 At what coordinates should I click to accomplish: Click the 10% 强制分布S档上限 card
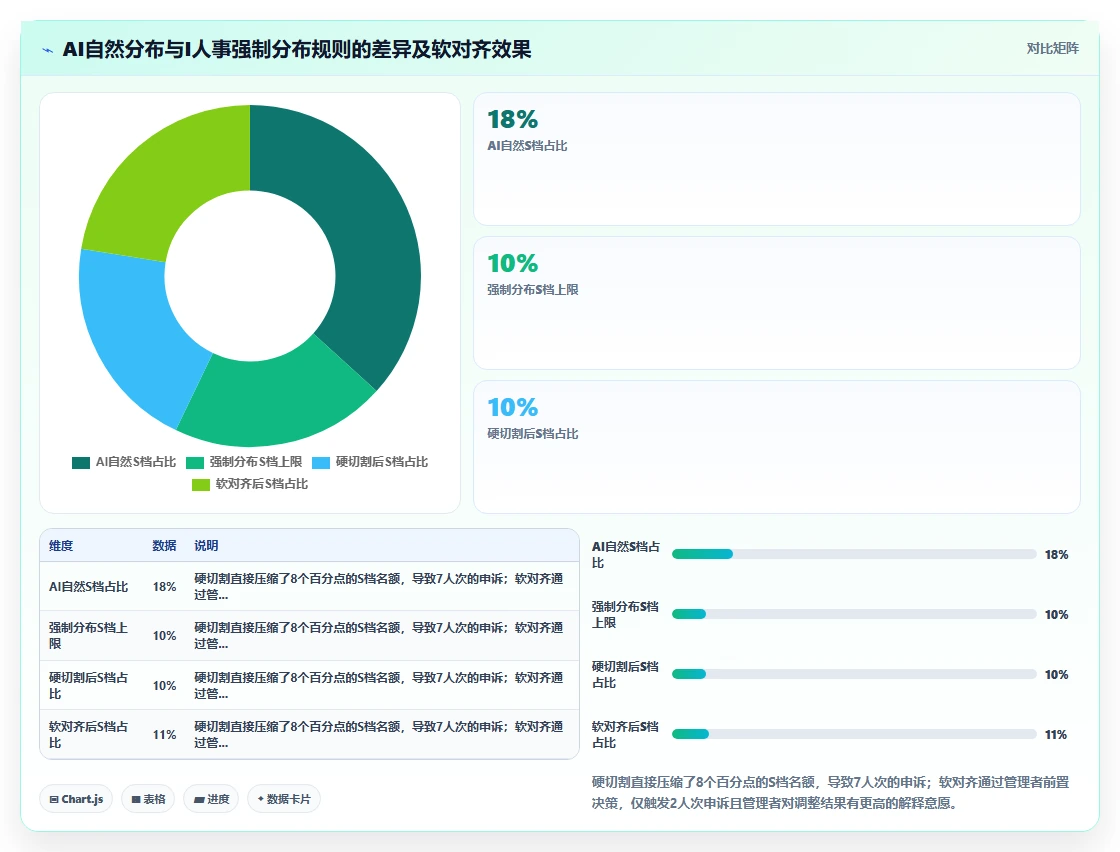[776, 303]
